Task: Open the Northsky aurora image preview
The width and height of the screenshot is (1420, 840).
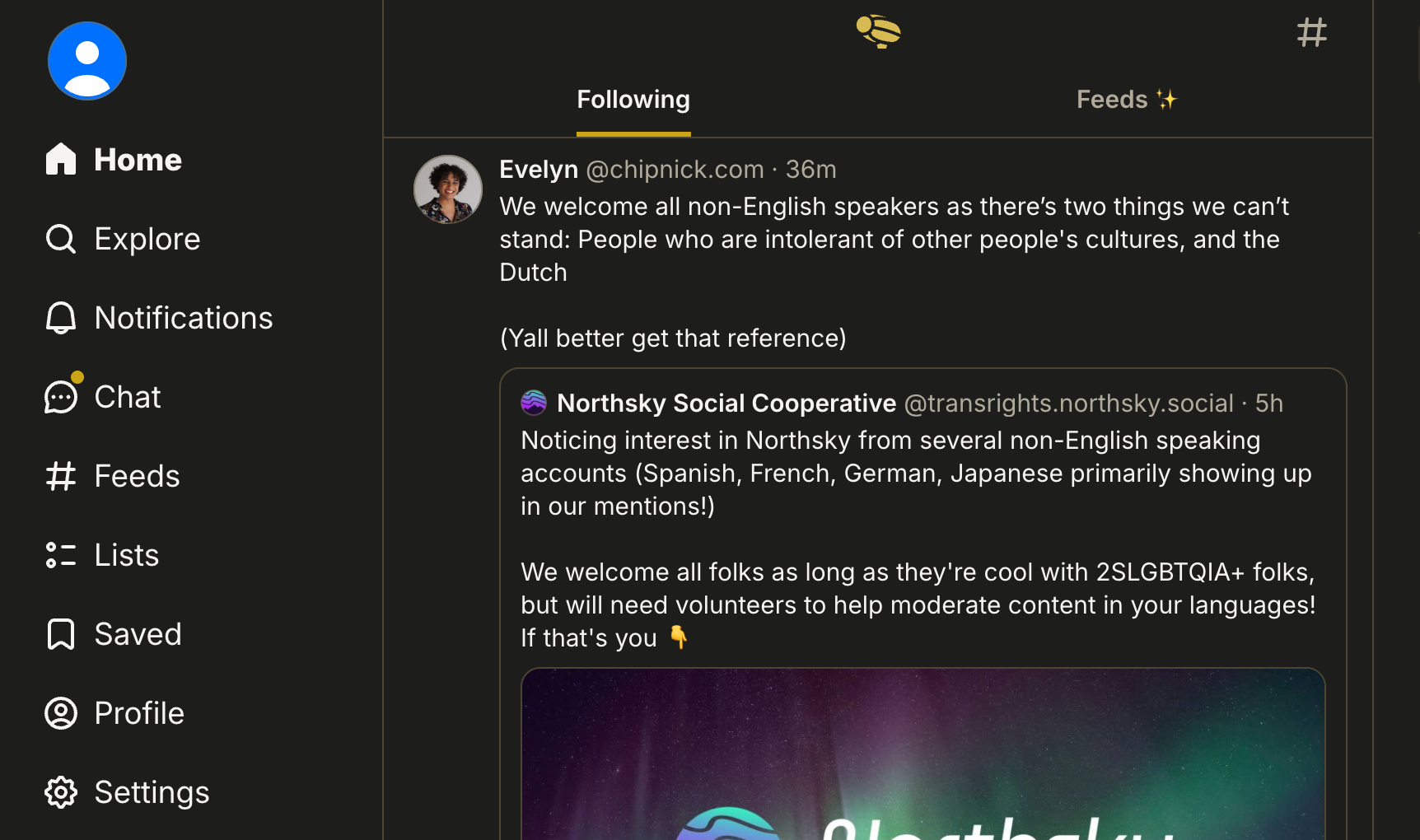Action: coord(923,754)
